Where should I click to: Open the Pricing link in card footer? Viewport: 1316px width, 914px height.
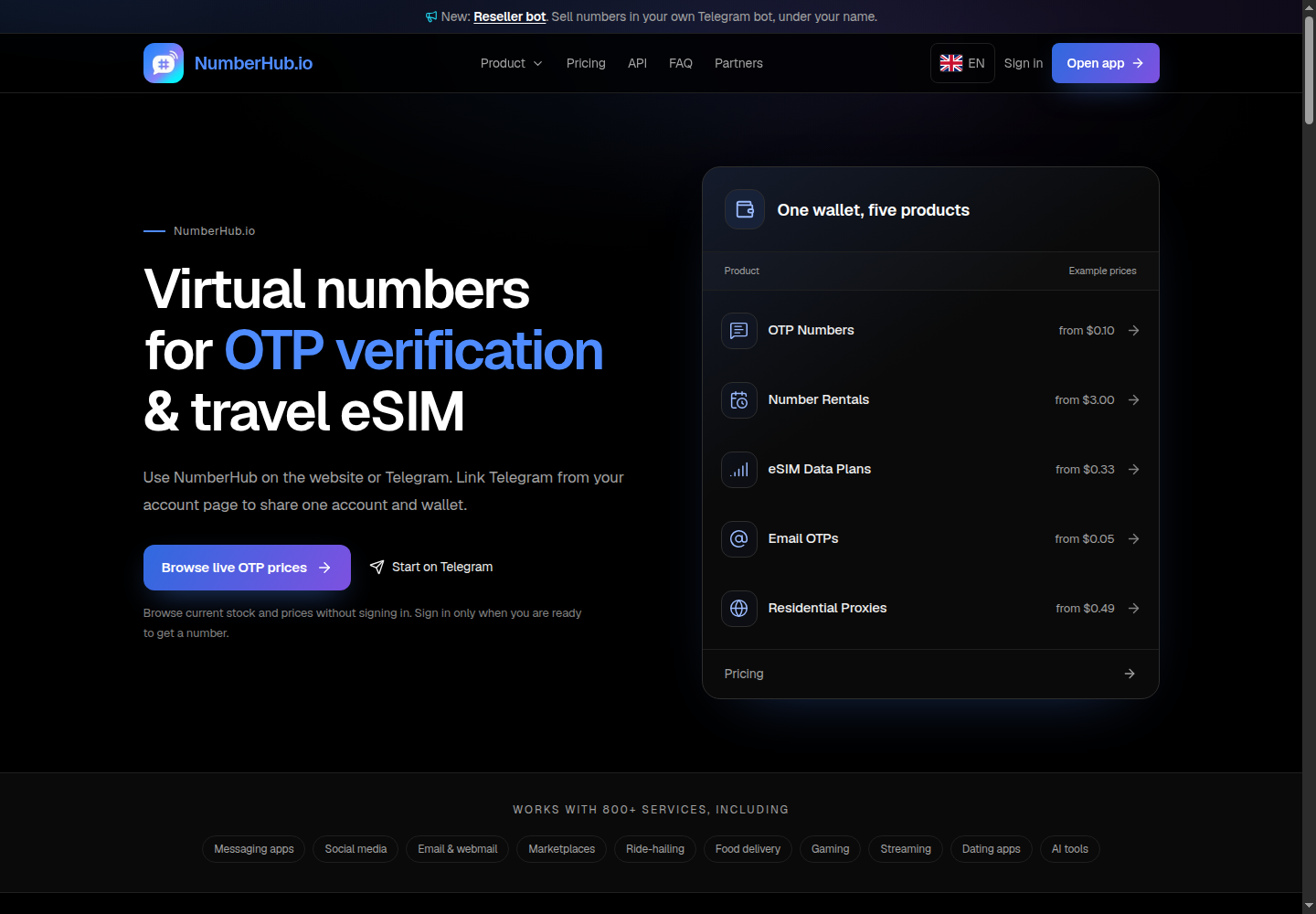click(930, 674)
